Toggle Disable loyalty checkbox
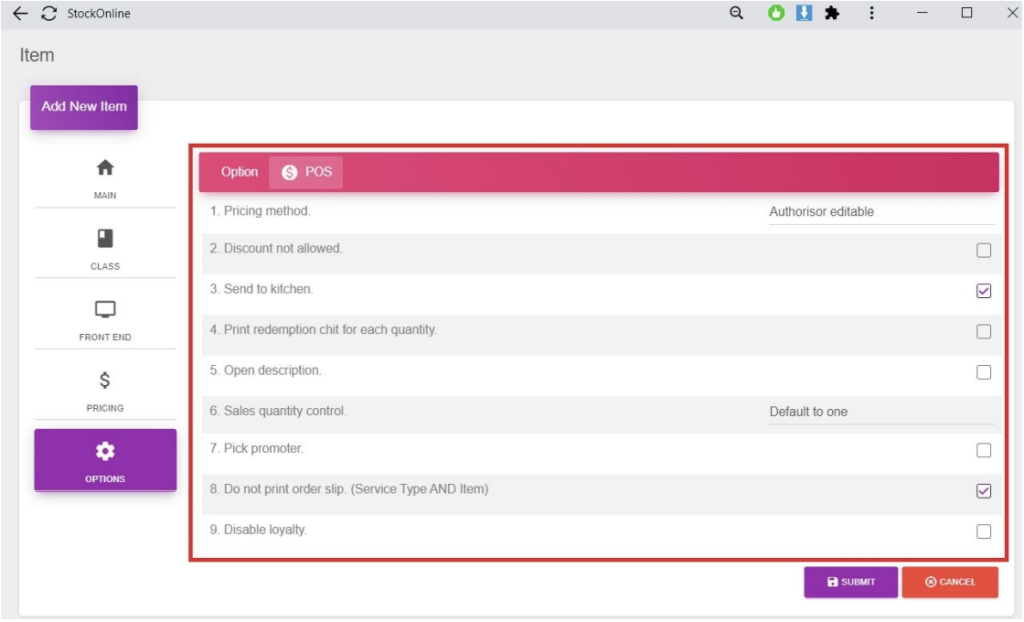This screenshot has width=1024, height=622. point(984,531)
